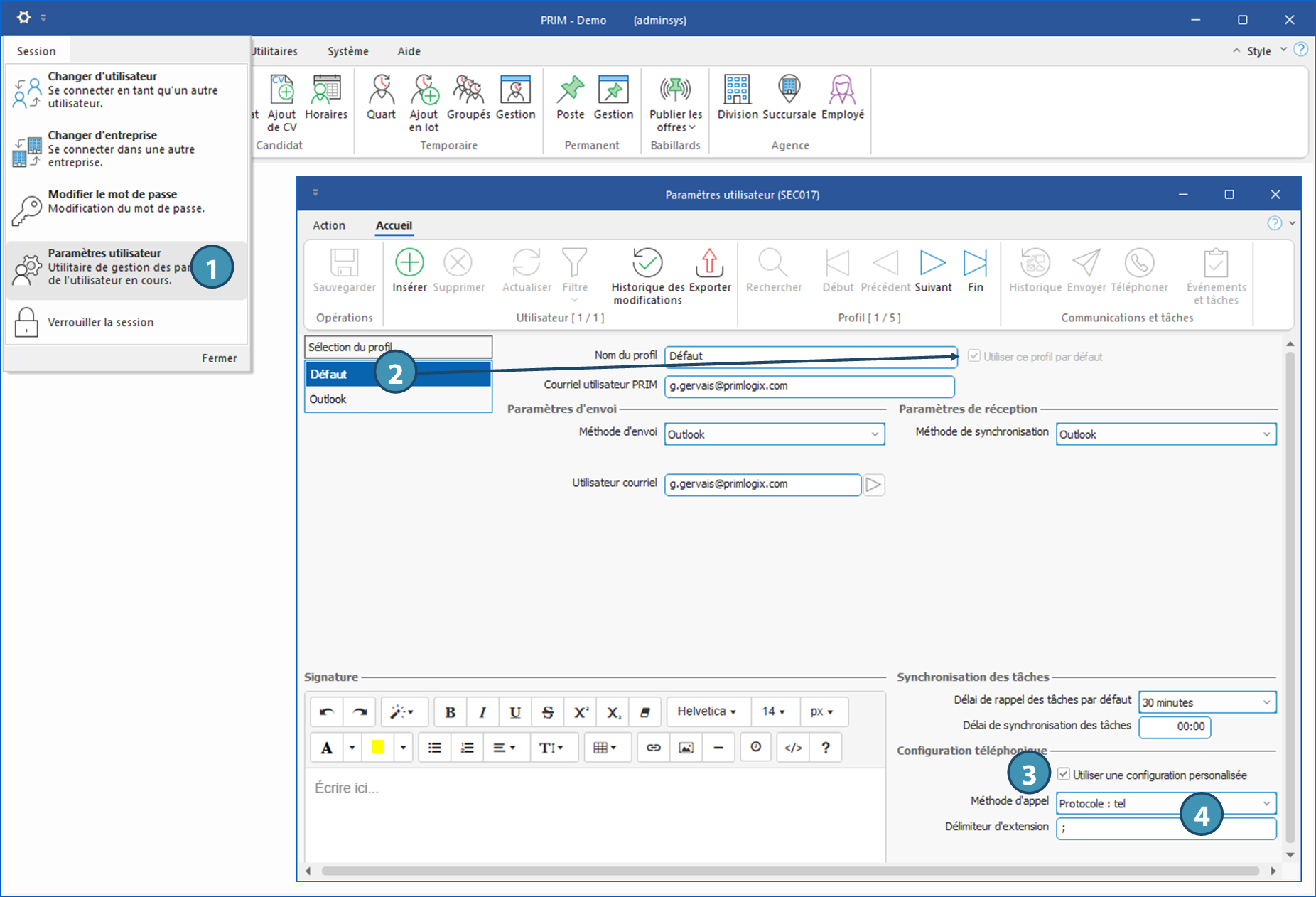Click the yellow highlight color swatch

[377, 748]
